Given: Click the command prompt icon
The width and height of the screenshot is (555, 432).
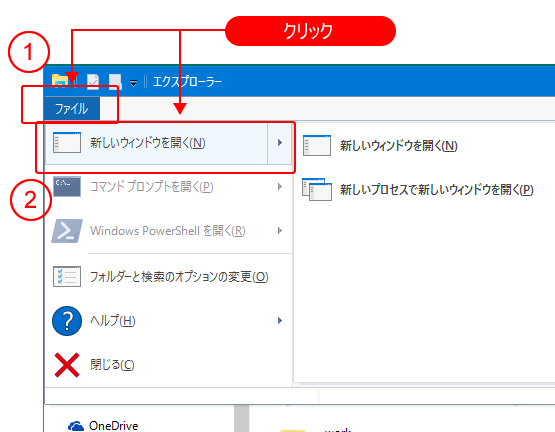Looking at the screenshot, I should pyautogui.click(x=67, y=187).
